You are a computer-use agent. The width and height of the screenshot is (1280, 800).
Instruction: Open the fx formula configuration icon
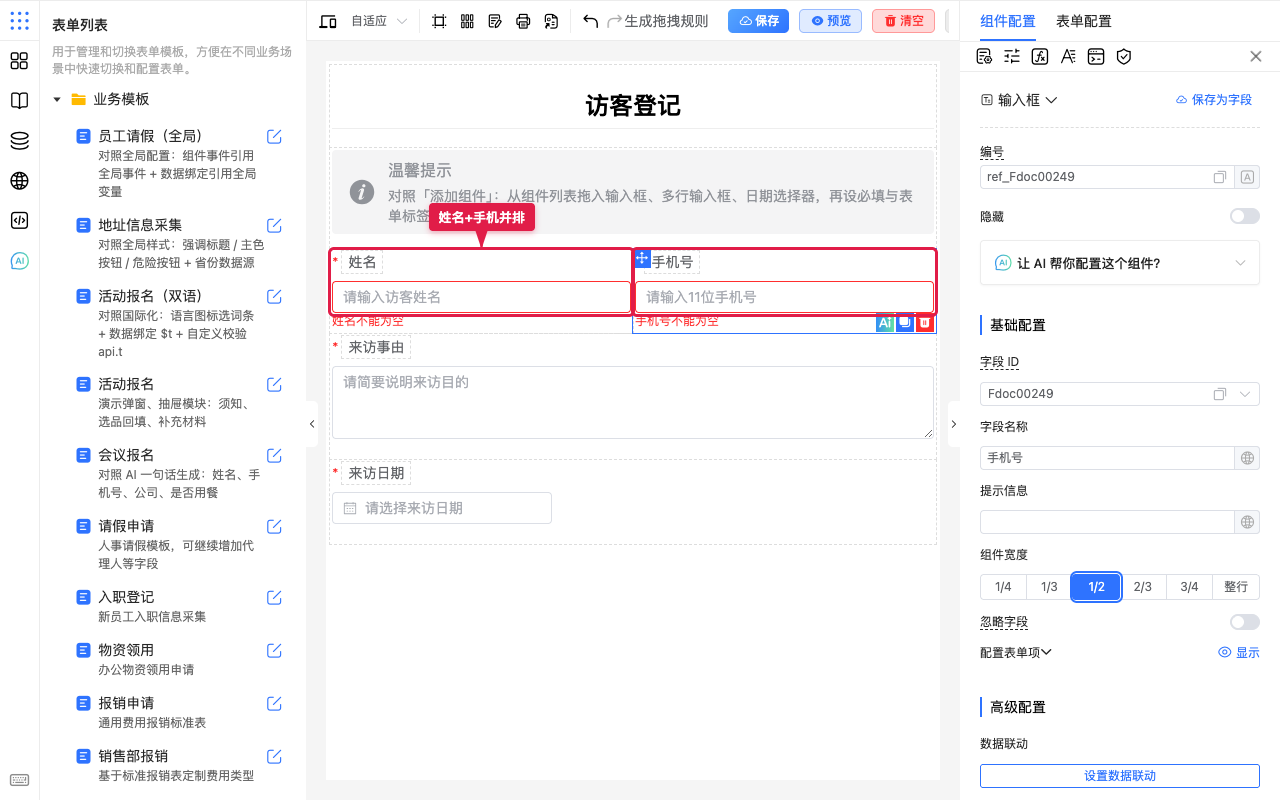(1040, 57)
